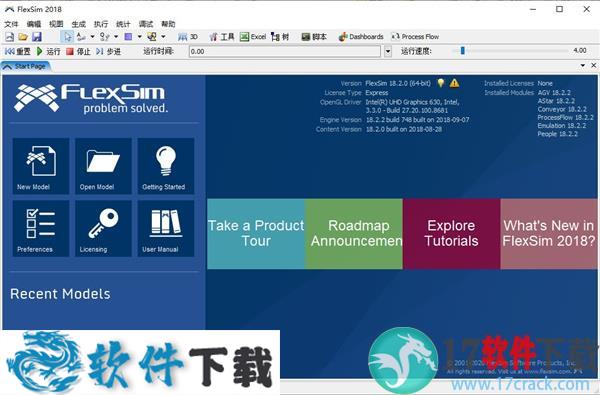Open the 统计 (Statistics) menu
Viewport: 600px width, 395px height.
[123, 24]
